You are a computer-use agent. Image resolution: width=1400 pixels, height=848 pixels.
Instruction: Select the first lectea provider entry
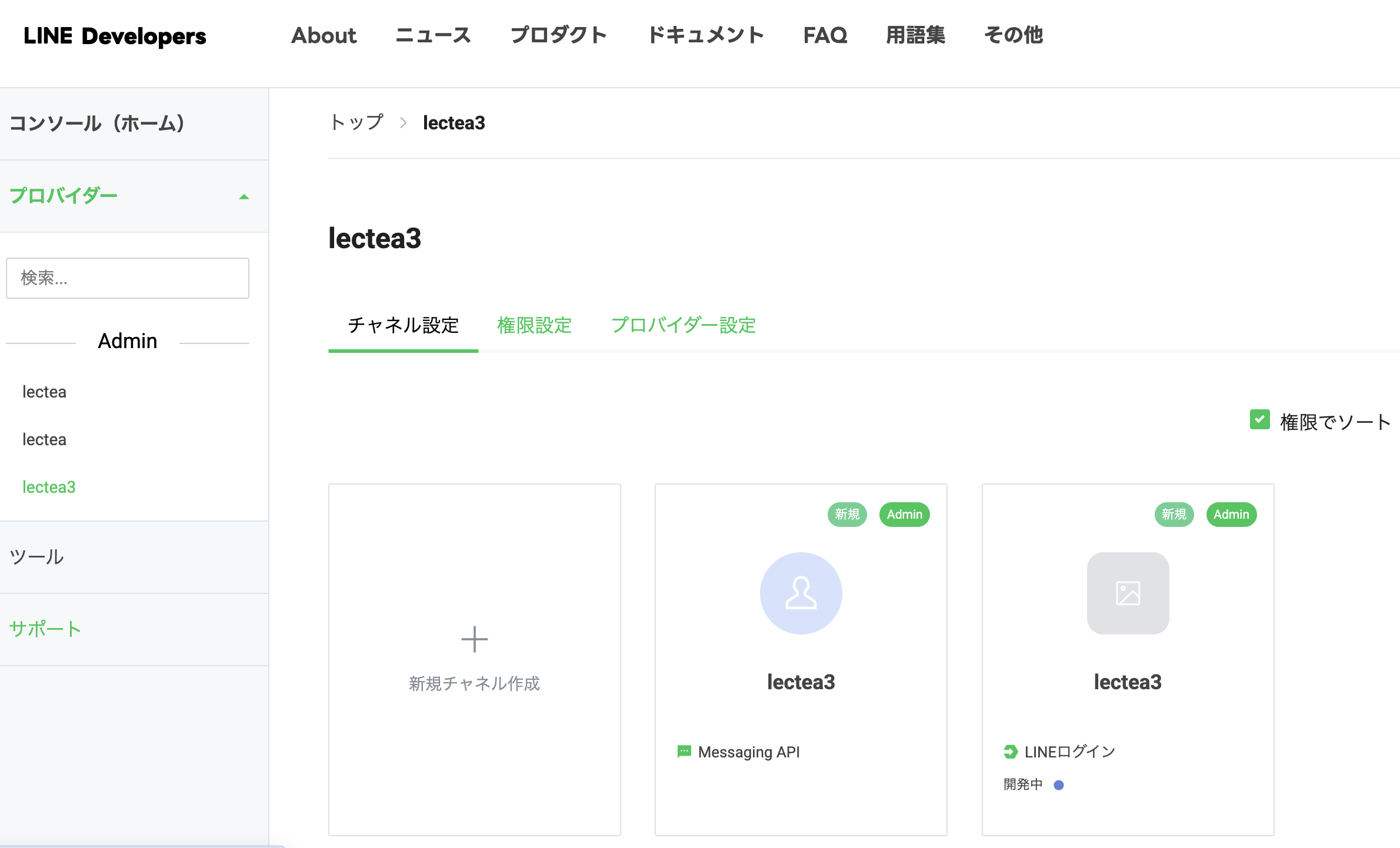coord(44,392)
